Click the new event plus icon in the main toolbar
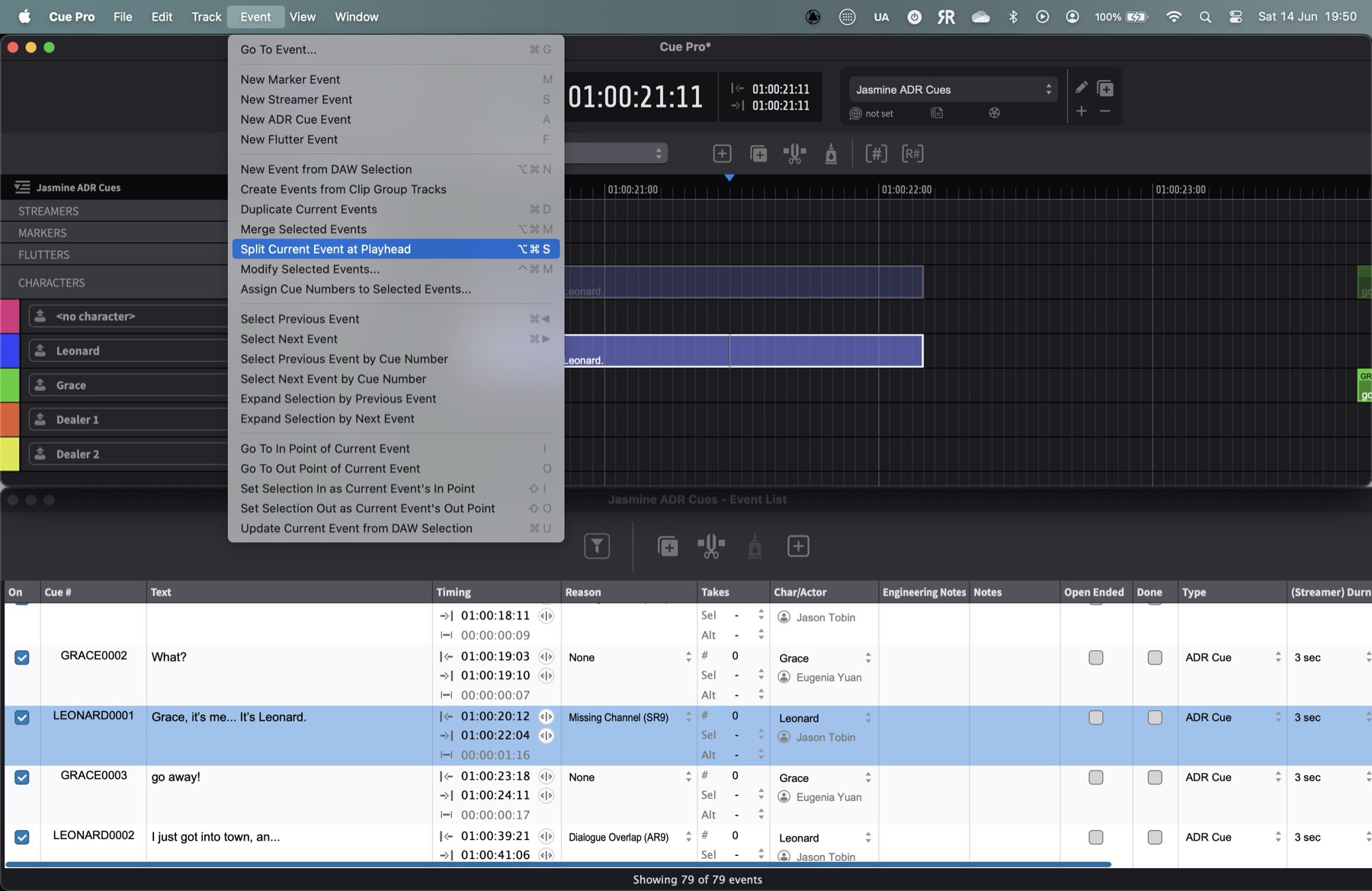The height and width of the screenshot is (891, 1372). coord(722,154)
